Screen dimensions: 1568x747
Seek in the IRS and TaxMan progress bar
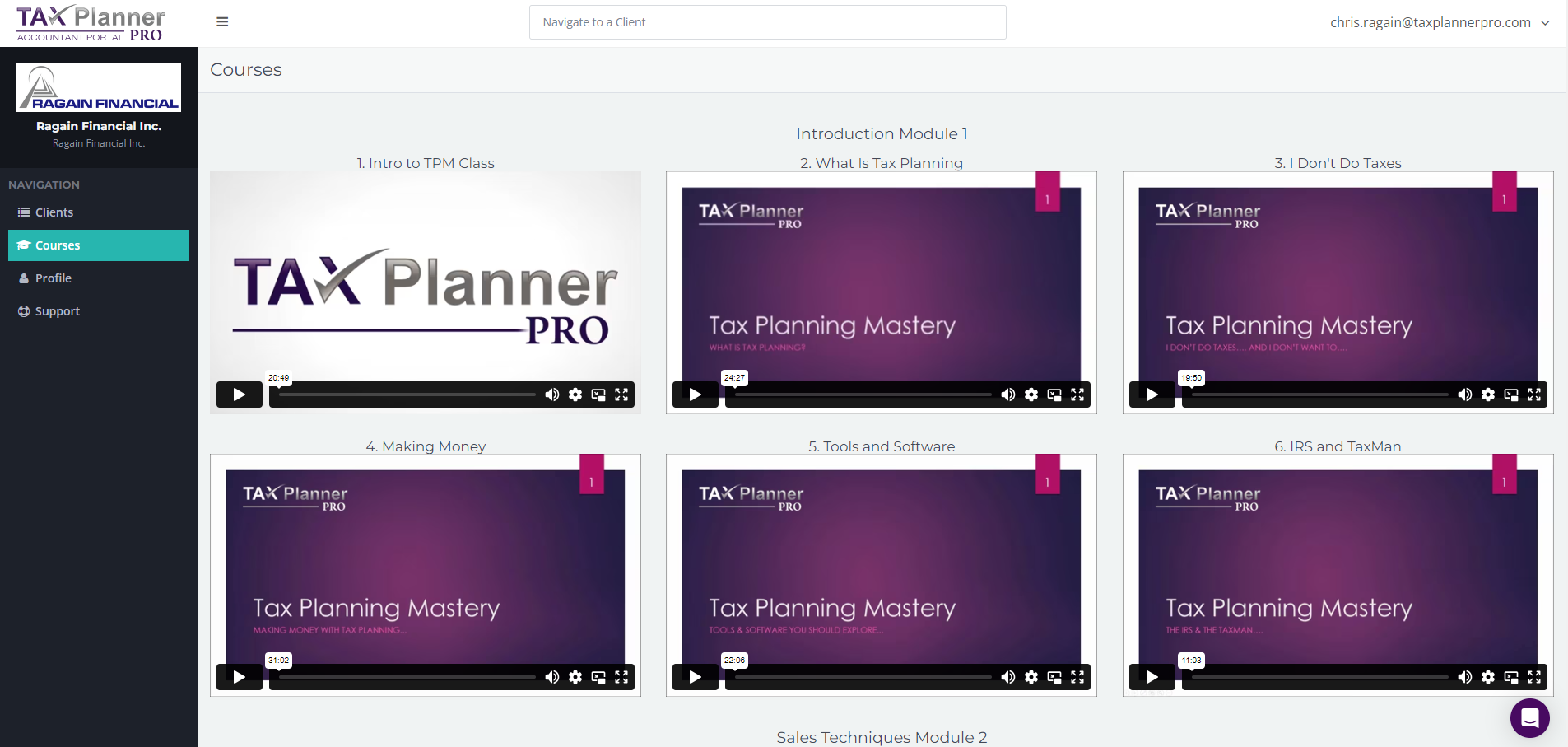pyautogui.click(x=1320, y=677)
